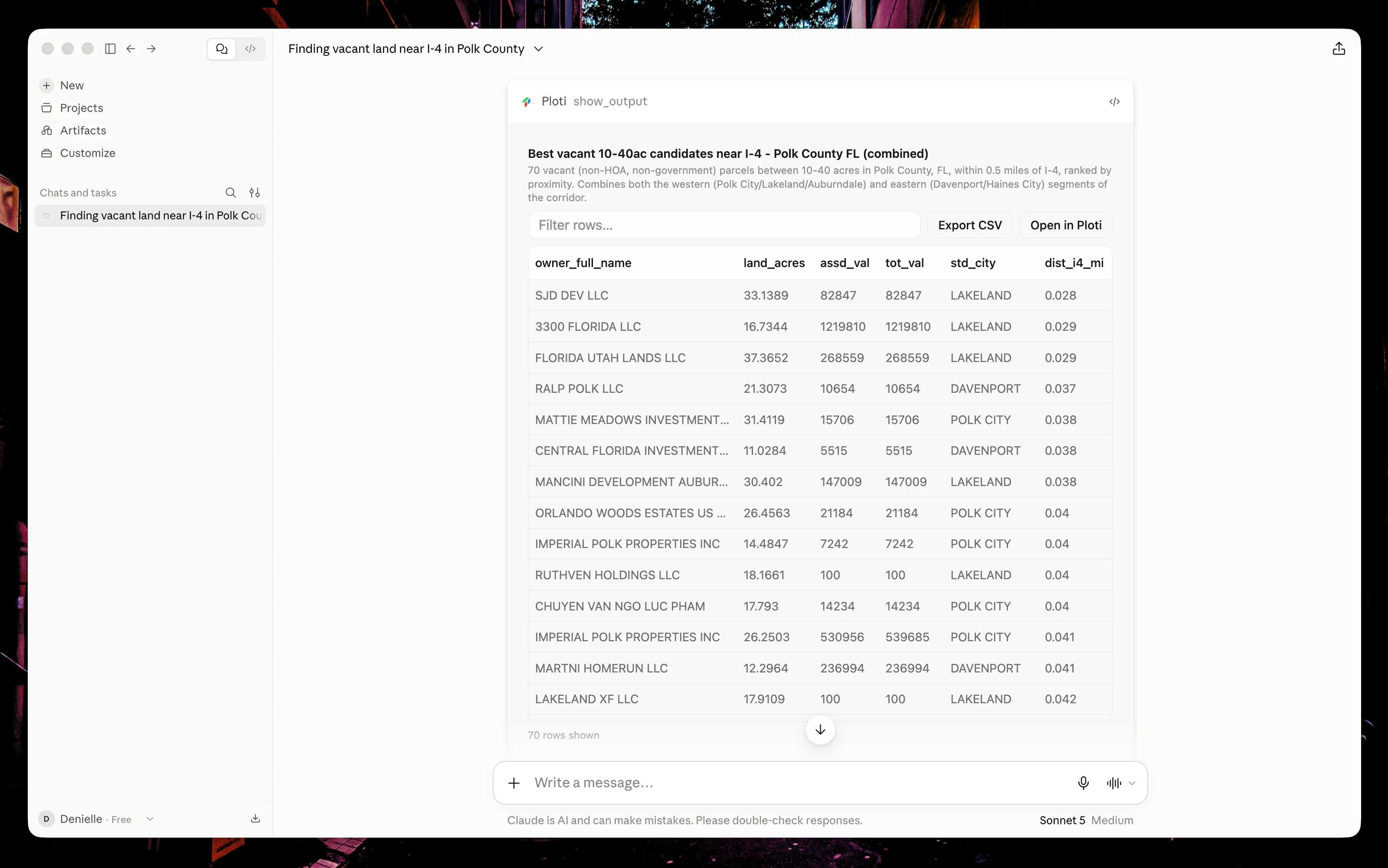Click the microphone dictation icon
Viewport: 1388px width, 868px height.
[x=1083, y=783]
